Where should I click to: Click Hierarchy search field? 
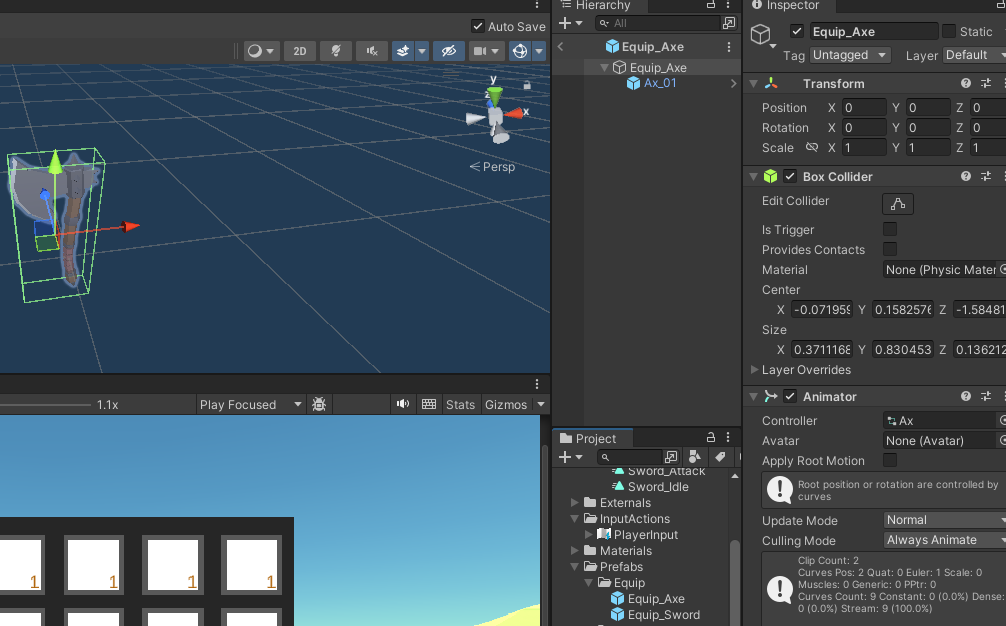657,23
